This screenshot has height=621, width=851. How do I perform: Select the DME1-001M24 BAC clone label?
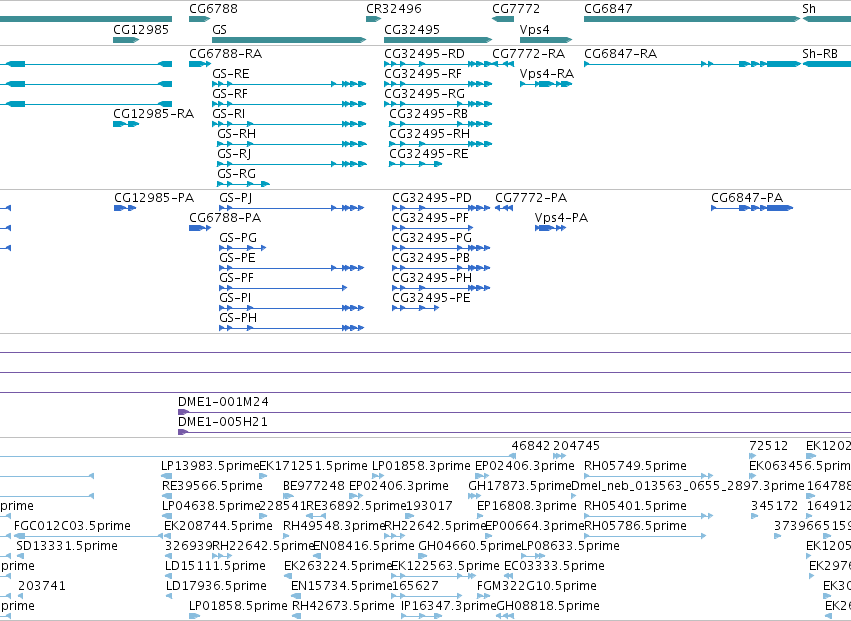pyautogui.click(x=223, y=402)
